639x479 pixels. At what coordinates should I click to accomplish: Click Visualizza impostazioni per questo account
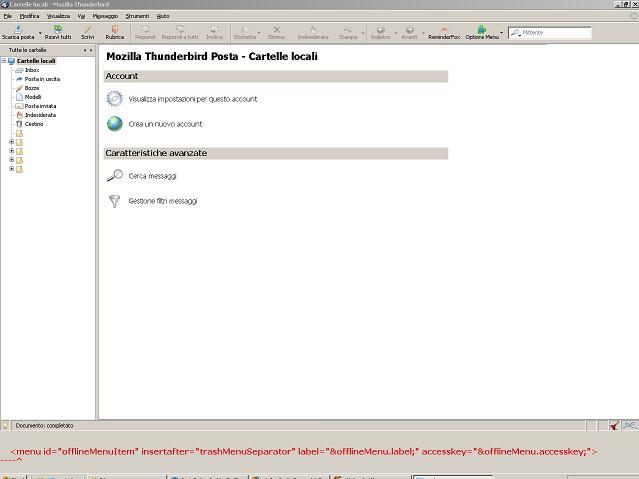tap(193, 99)
